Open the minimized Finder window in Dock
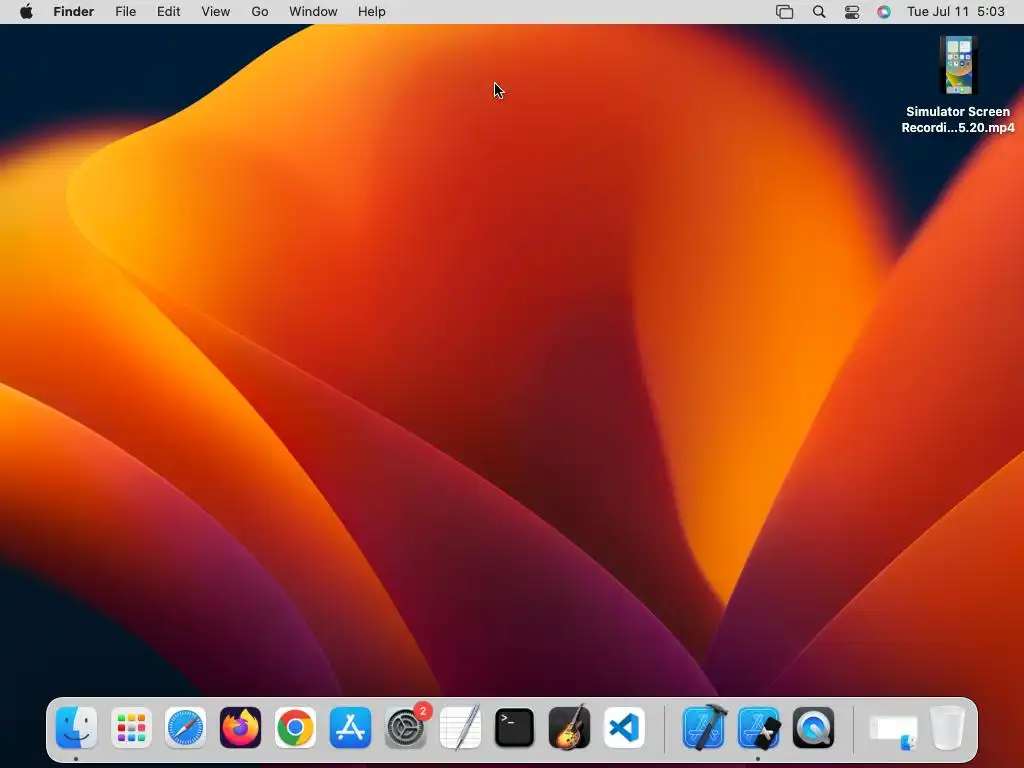Viewport: 1024px width, 768px height. (893, 731)
